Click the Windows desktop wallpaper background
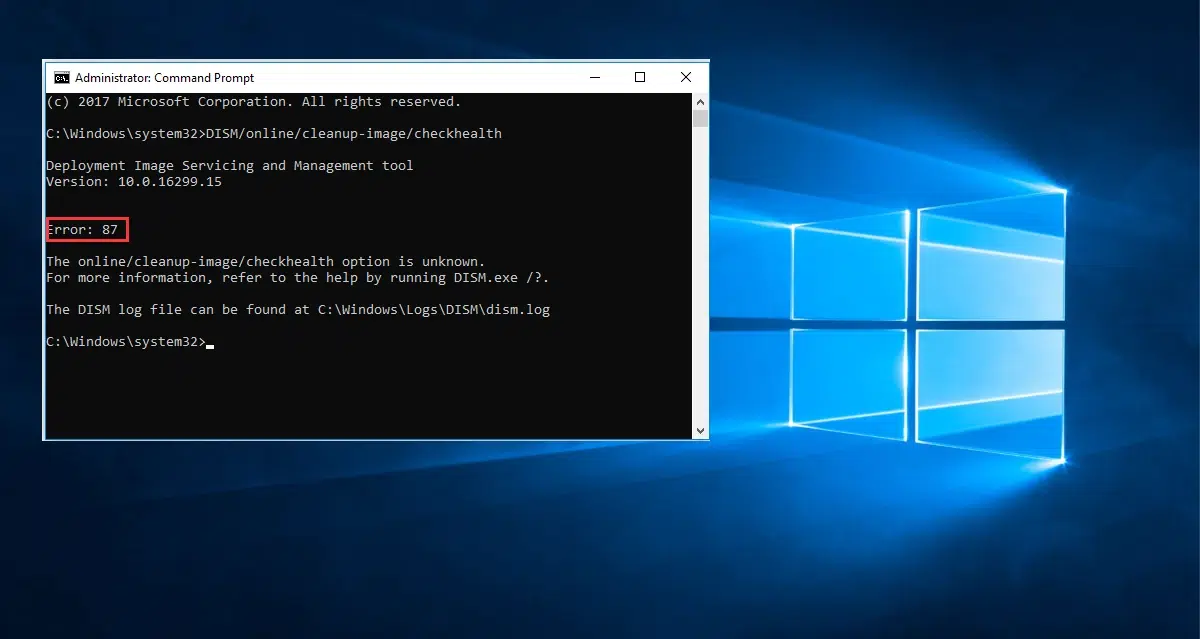The height and width of the screenshot is (639, 1200). point(950,550)
